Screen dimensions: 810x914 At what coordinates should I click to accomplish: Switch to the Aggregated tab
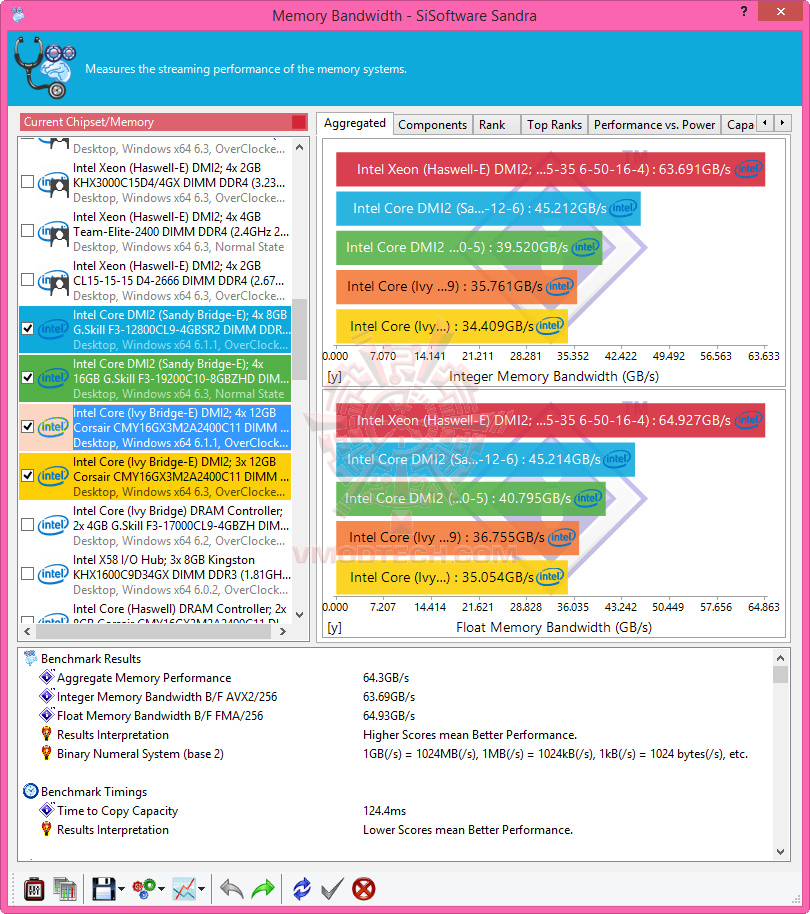[355, 123]
